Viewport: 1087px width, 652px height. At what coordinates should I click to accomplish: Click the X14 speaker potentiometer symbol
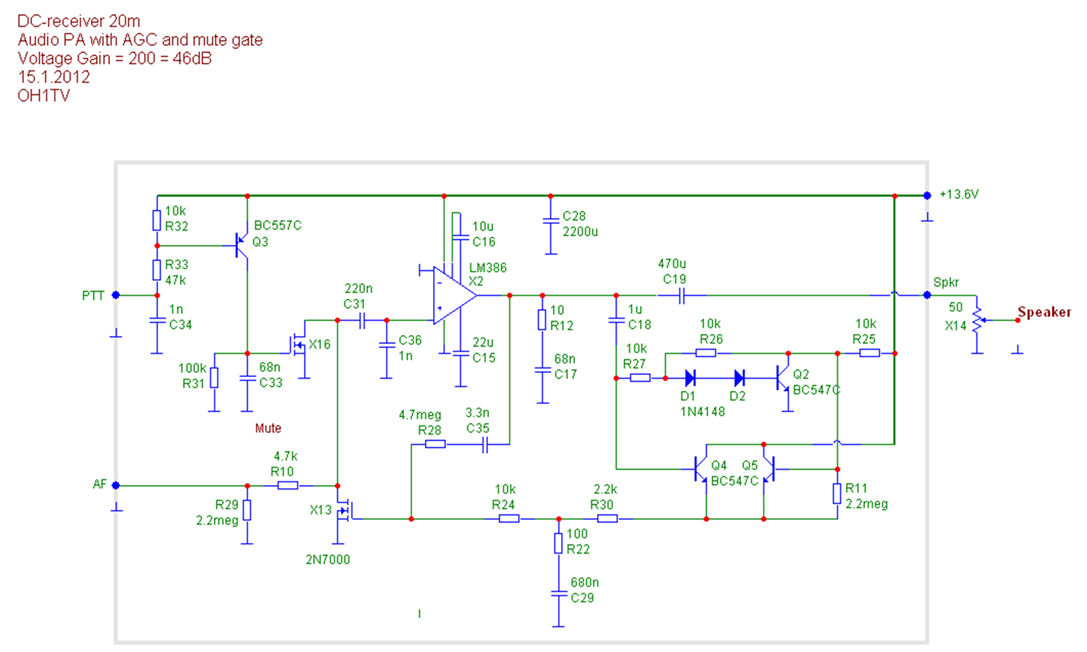[x=976, y=320]
